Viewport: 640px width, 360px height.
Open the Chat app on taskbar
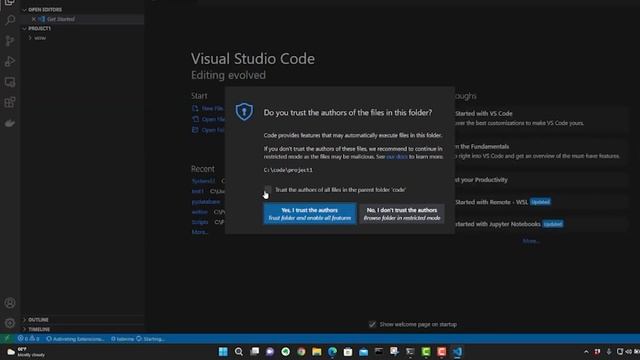[270, 351]
